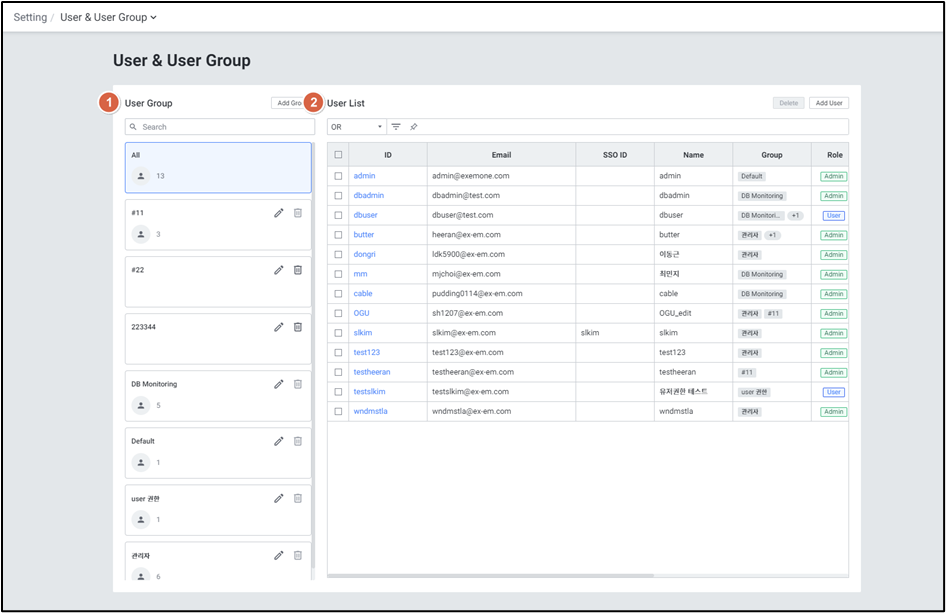Click the pencil icon for DB Monitoring group
946x613 pixels.
(279, 384)
